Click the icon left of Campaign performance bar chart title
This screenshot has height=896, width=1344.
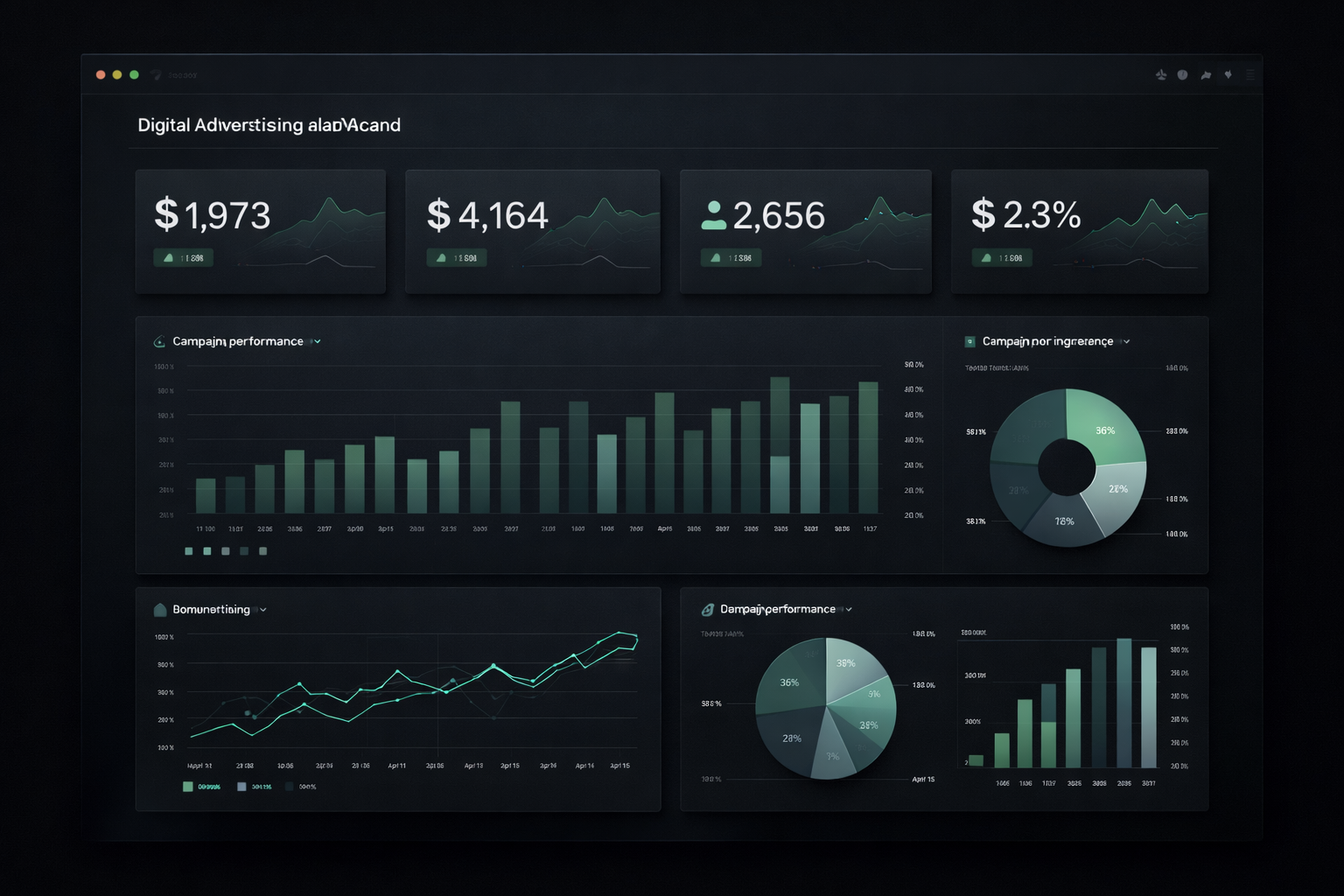tap(159, 342)
